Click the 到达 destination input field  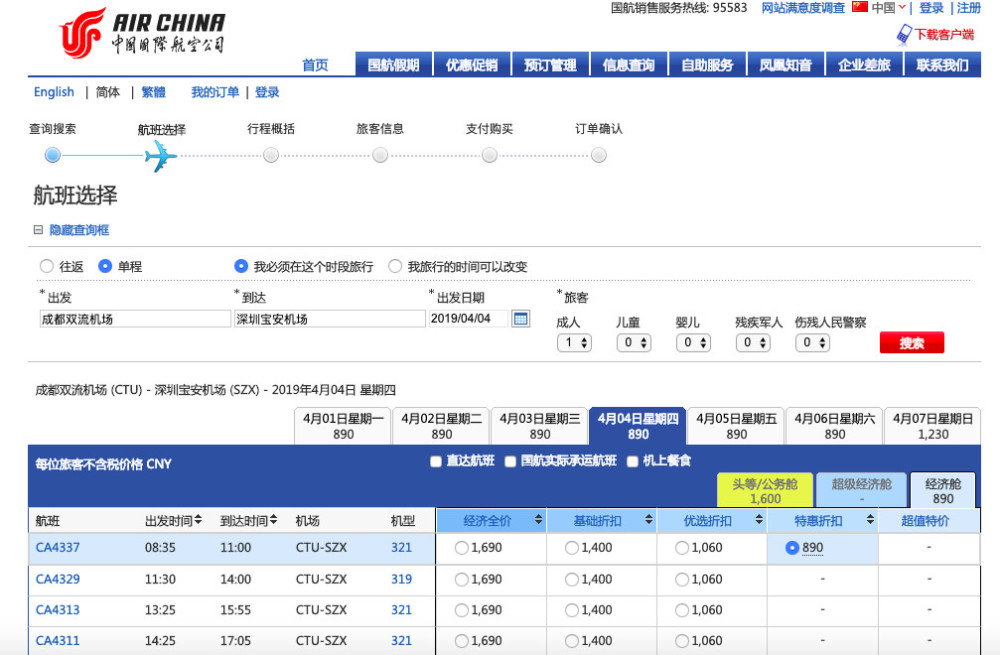tap(330, 318)
